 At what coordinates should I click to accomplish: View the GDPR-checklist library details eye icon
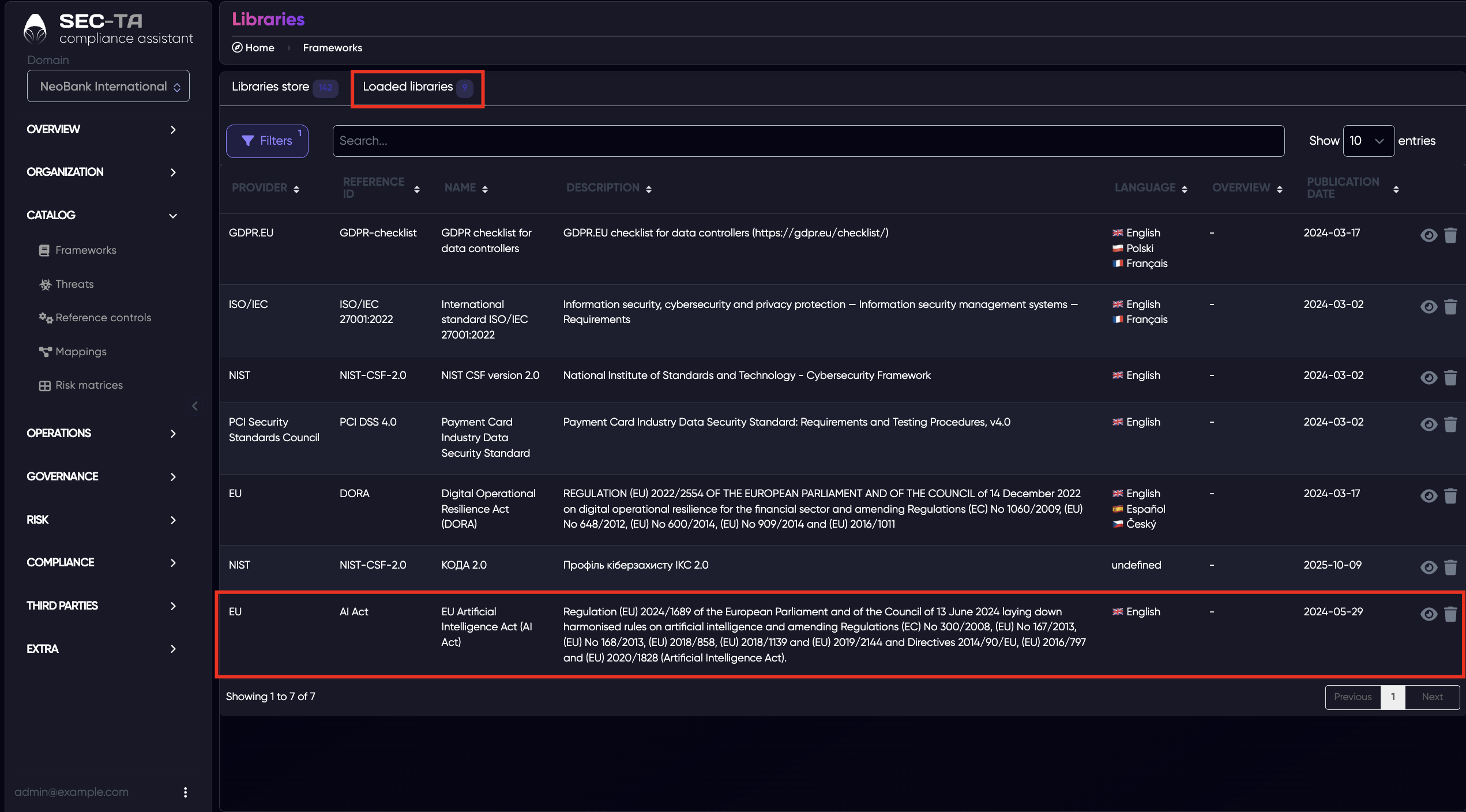(x=1429, y=235)
